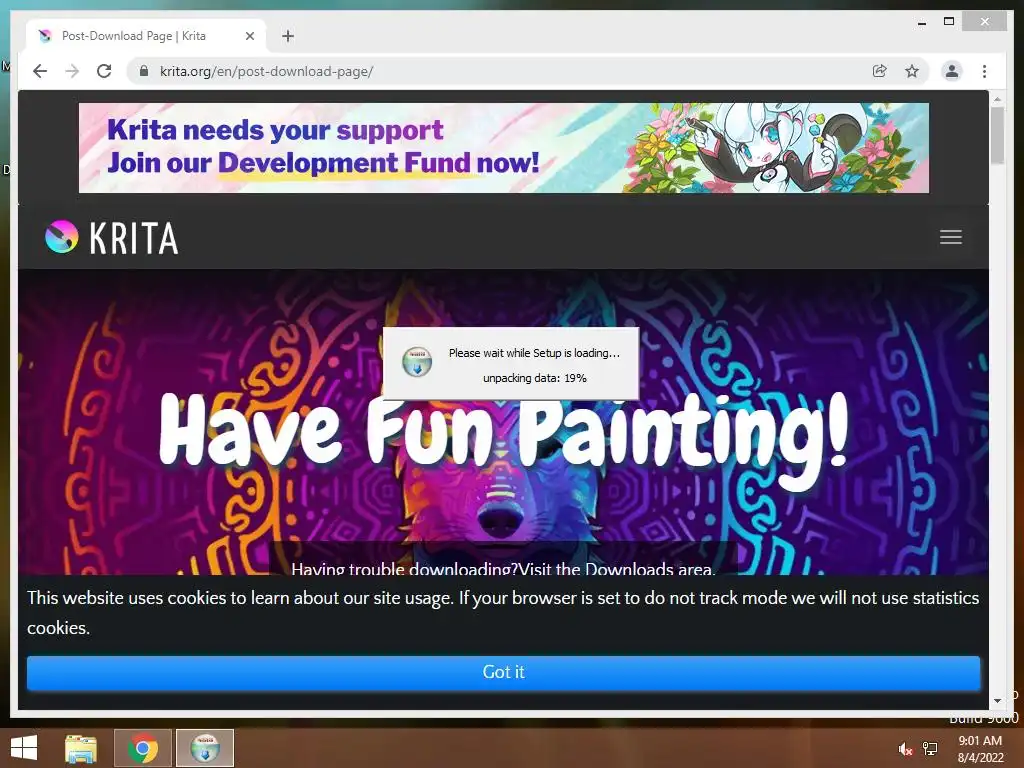This screenshot has width=1024, height=768.
Task: Open Chrome three-dot menu
Action: (984, 71)
